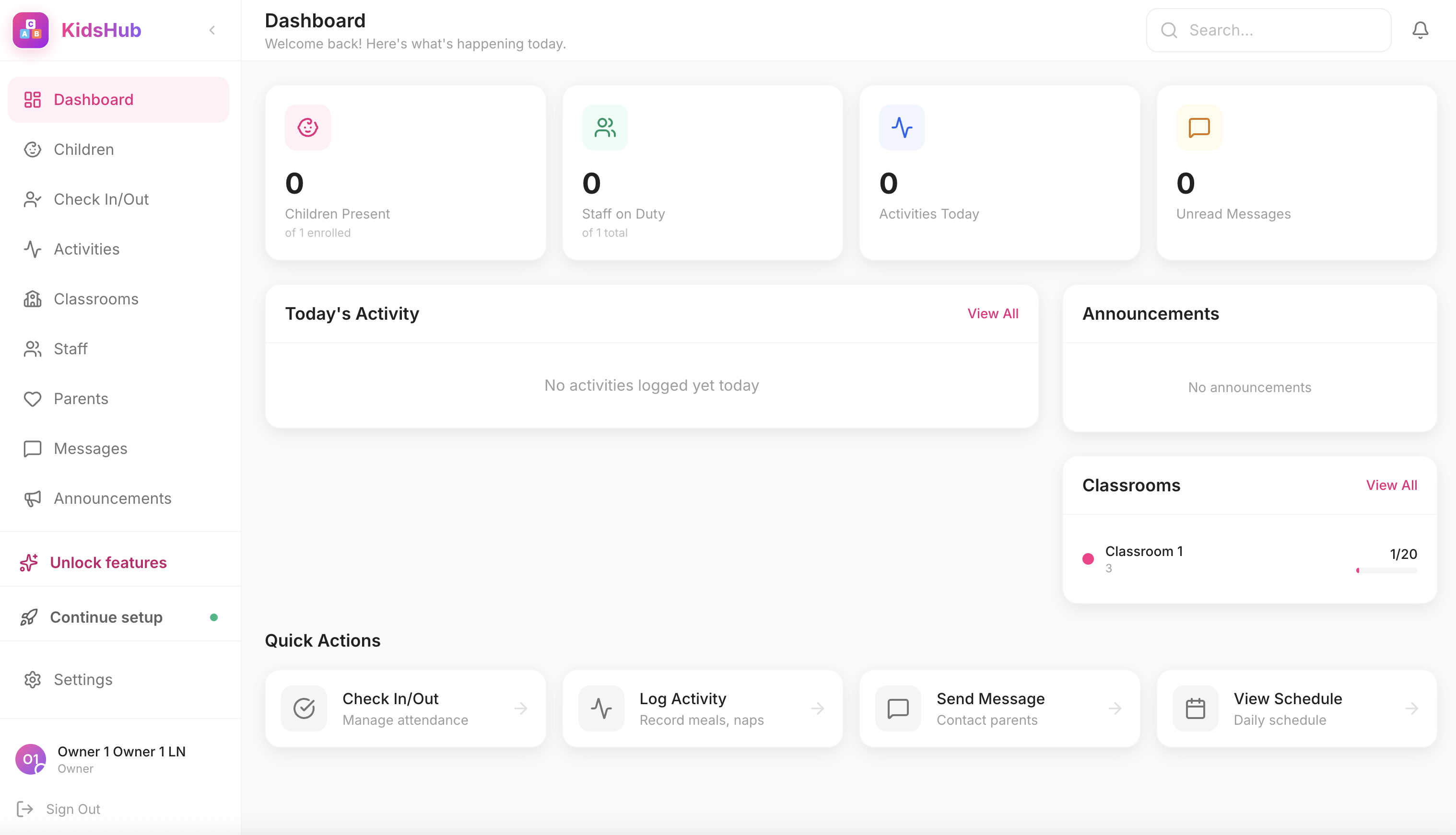Open the Owner 1 profile avatar
The image size is (1456, 835).
[x=30, y=759]
